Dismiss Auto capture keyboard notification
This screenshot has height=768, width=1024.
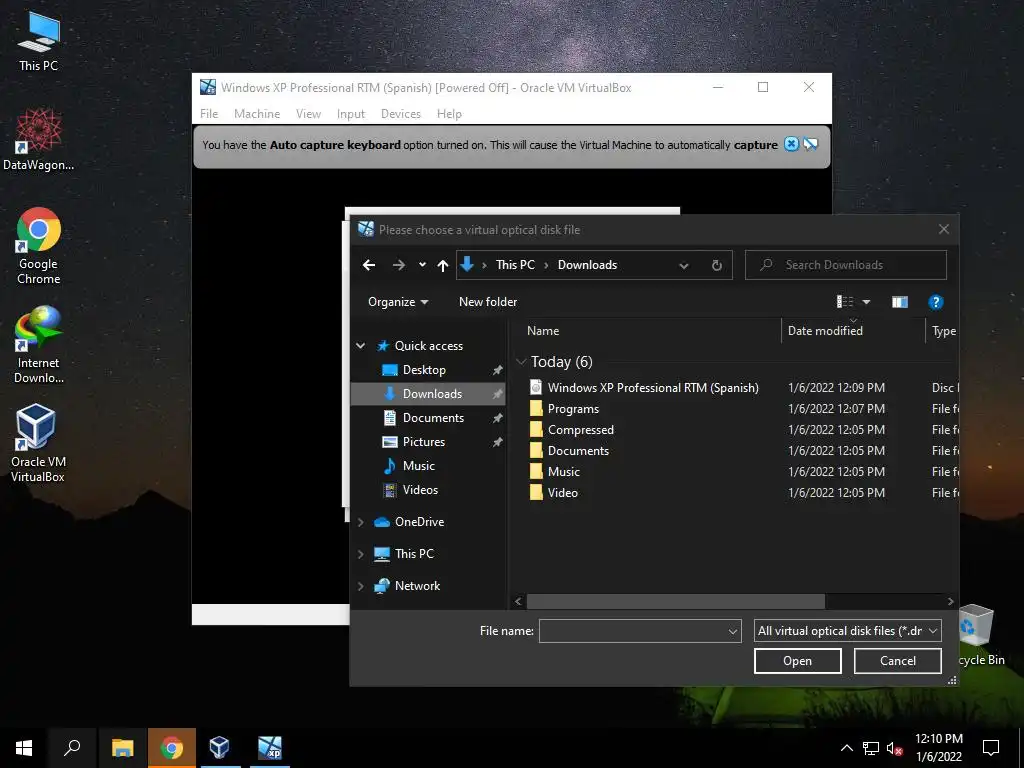coord(791,144)
